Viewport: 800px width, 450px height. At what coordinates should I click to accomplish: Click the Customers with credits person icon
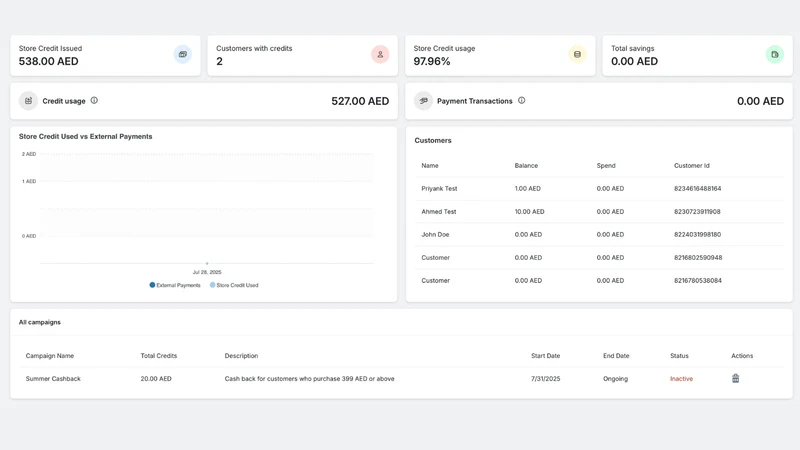[x=380, y=54]
